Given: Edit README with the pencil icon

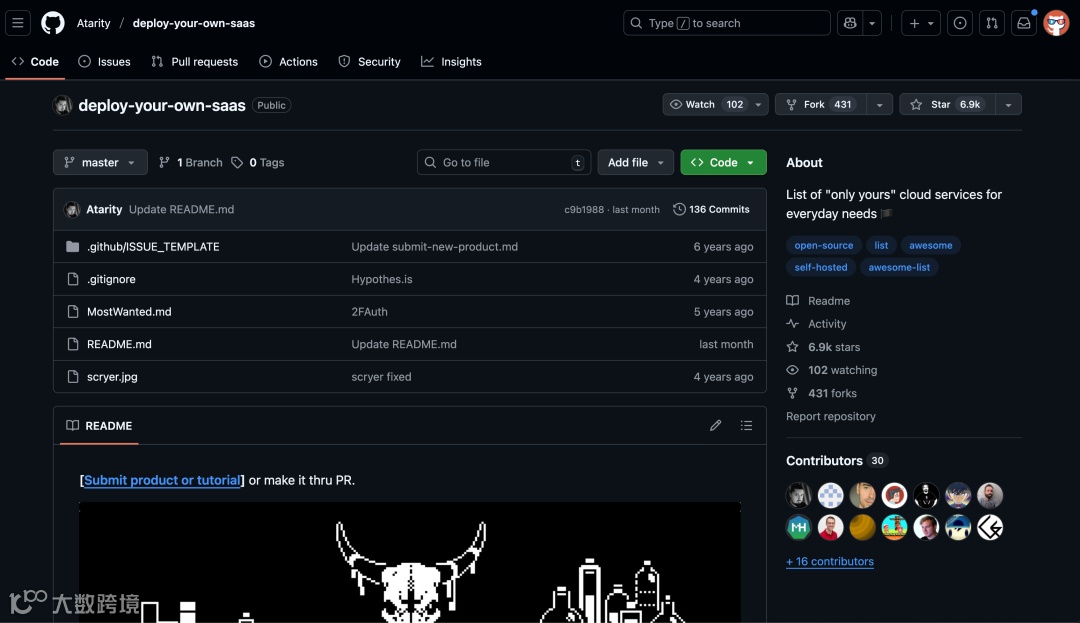Looking at the screenshot, I should [716, 425].
